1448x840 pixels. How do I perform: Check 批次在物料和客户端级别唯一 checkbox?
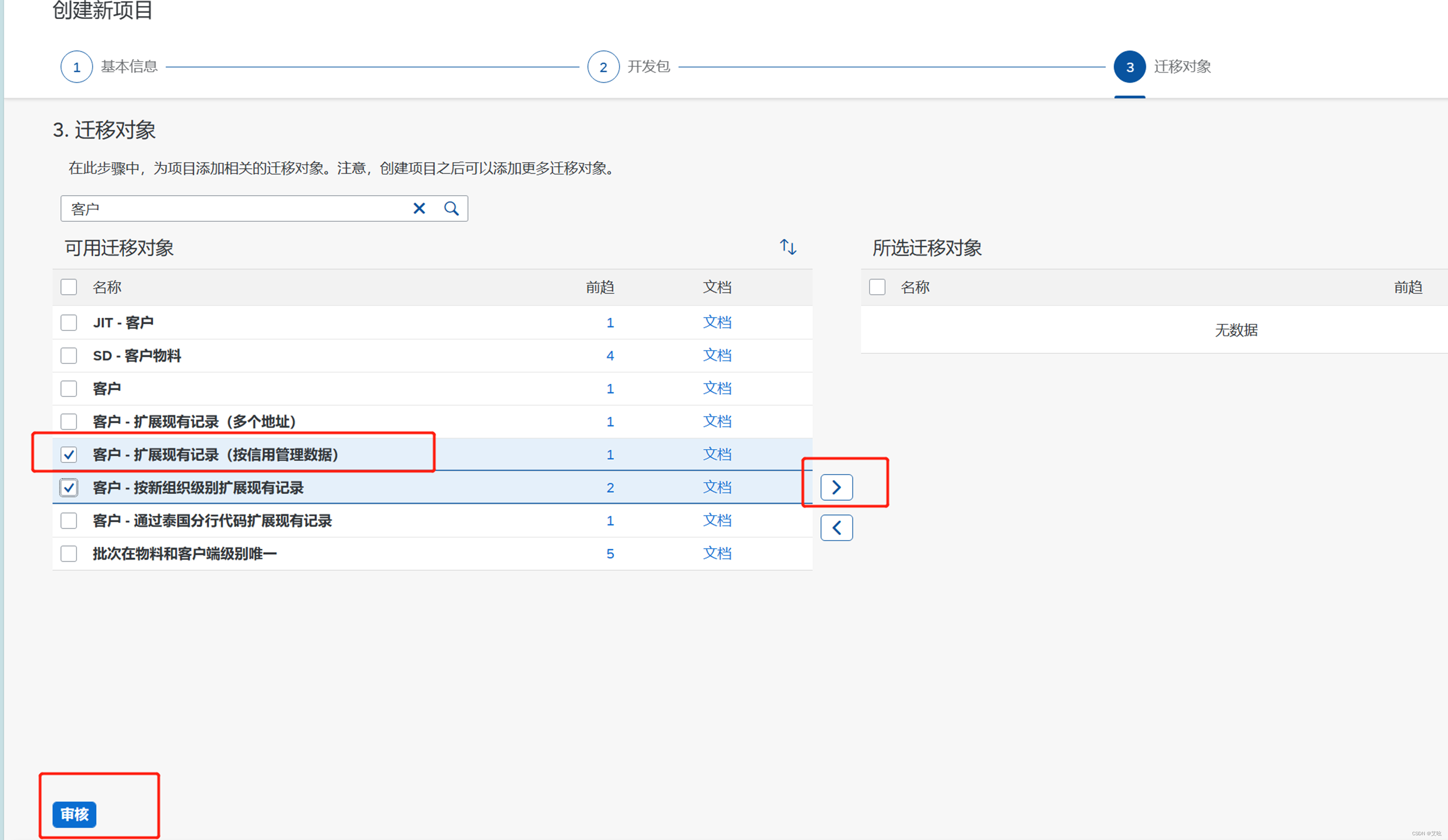69,554
